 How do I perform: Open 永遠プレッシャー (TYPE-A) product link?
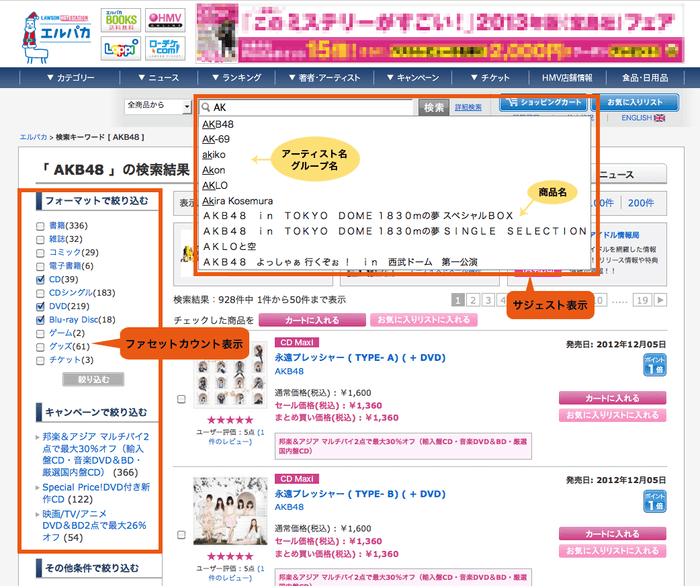pyautogui.click(x=360, y=357)
